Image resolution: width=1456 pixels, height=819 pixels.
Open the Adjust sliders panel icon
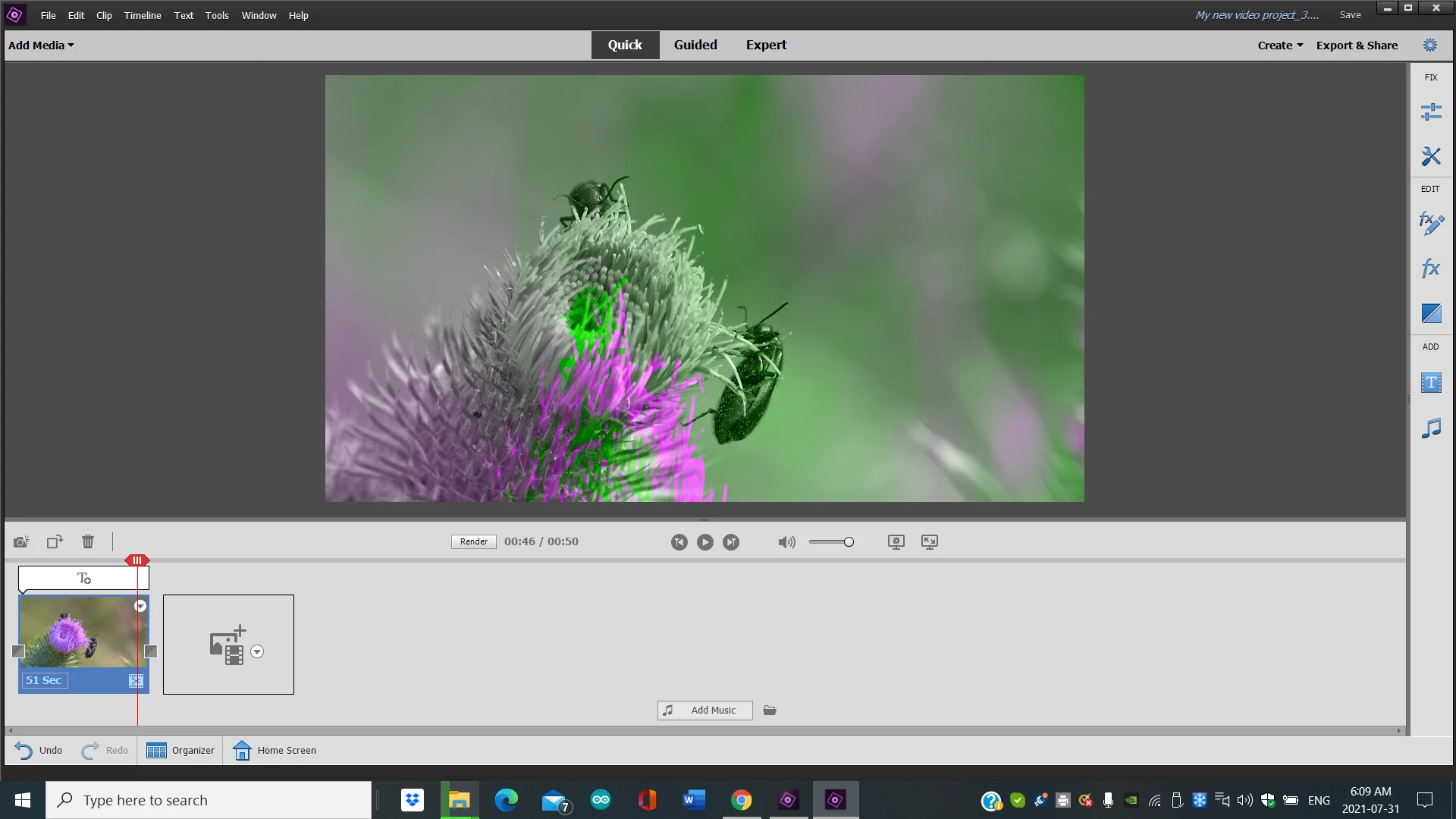click(x=1430, y=112)
